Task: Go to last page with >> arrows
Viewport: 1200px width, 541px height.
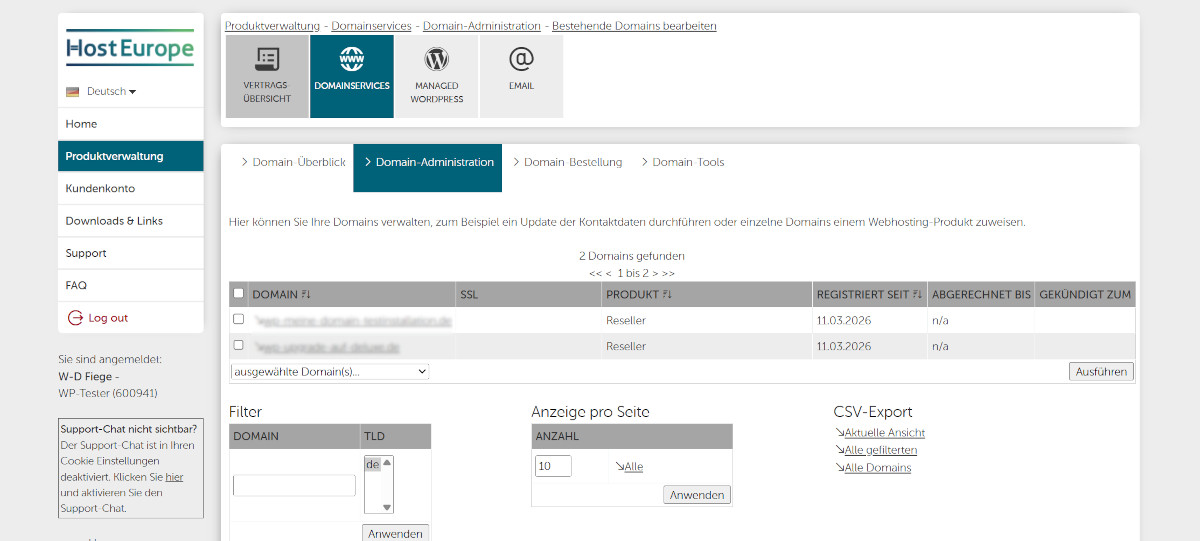Action: coord(669,273)
